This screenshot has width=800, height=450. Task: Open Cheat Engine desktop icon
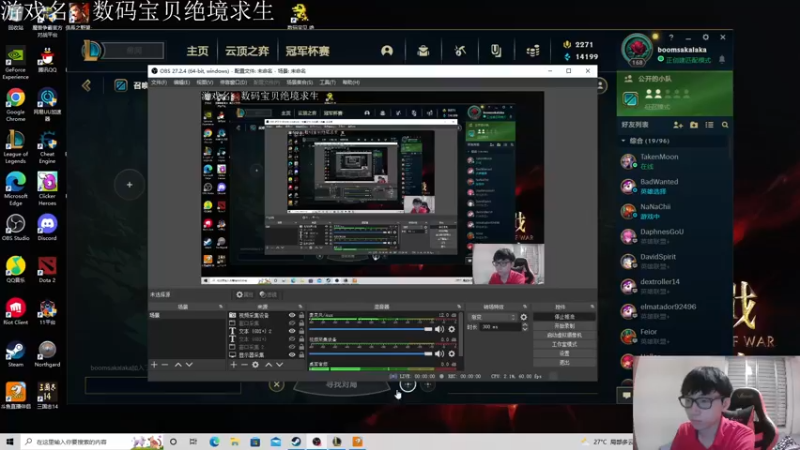47,146
